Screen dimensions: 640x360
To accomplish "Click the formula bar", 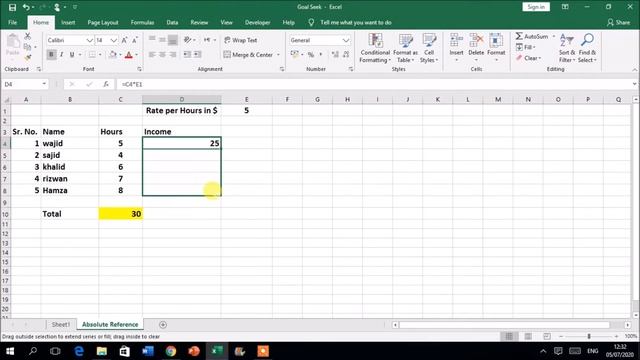I will coord(373,84).
